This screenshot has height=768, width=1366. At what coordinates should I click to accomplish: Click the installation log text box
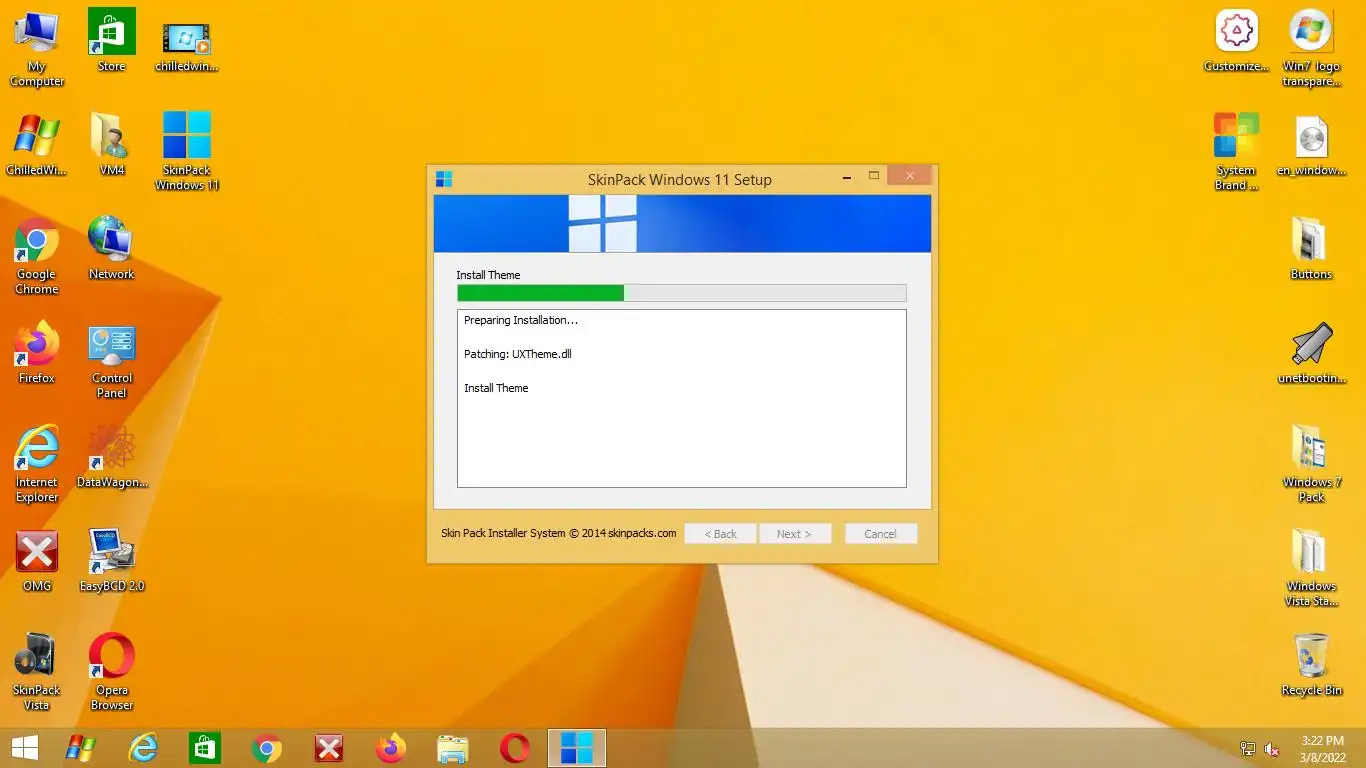pyautogui.click(x=682, y=398)
